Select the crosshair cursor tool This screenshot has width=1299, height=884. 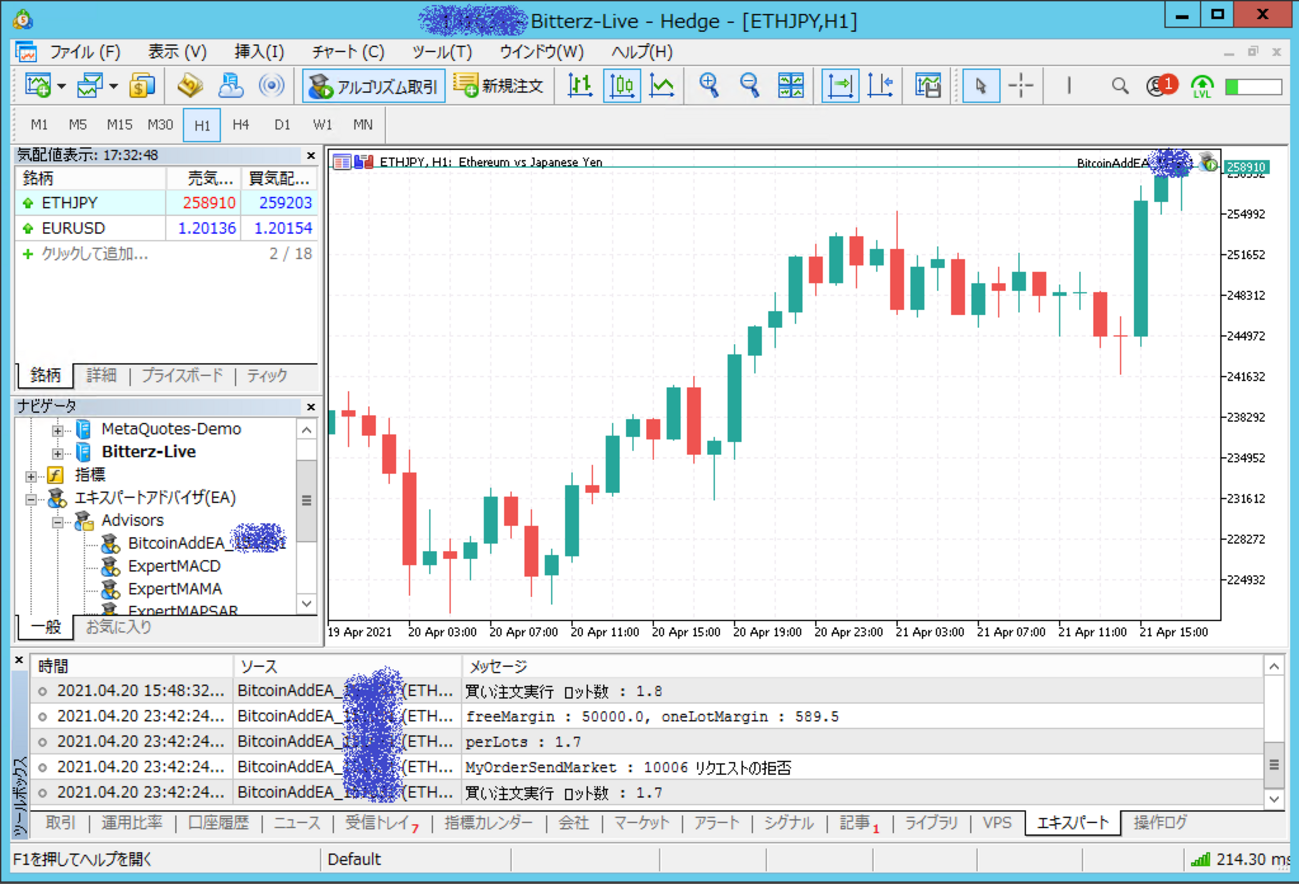(x=1021, y=86)
